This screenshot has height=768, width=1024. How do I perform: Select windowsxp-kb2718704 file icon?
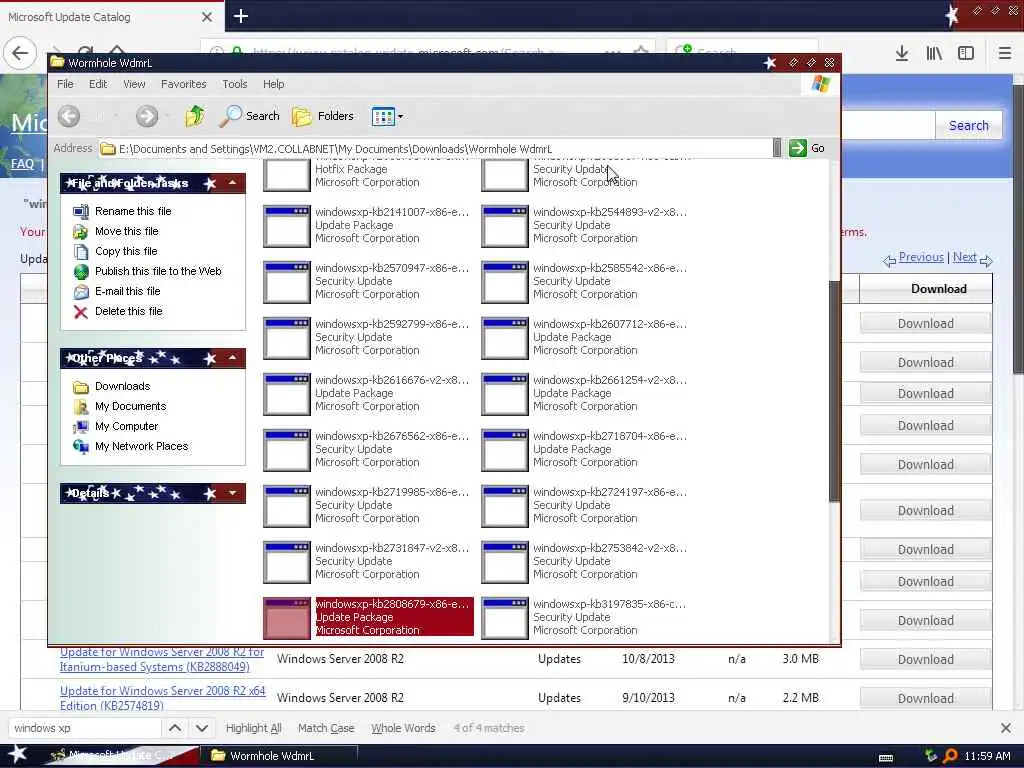pyautogui.click(x=505, y=451)
